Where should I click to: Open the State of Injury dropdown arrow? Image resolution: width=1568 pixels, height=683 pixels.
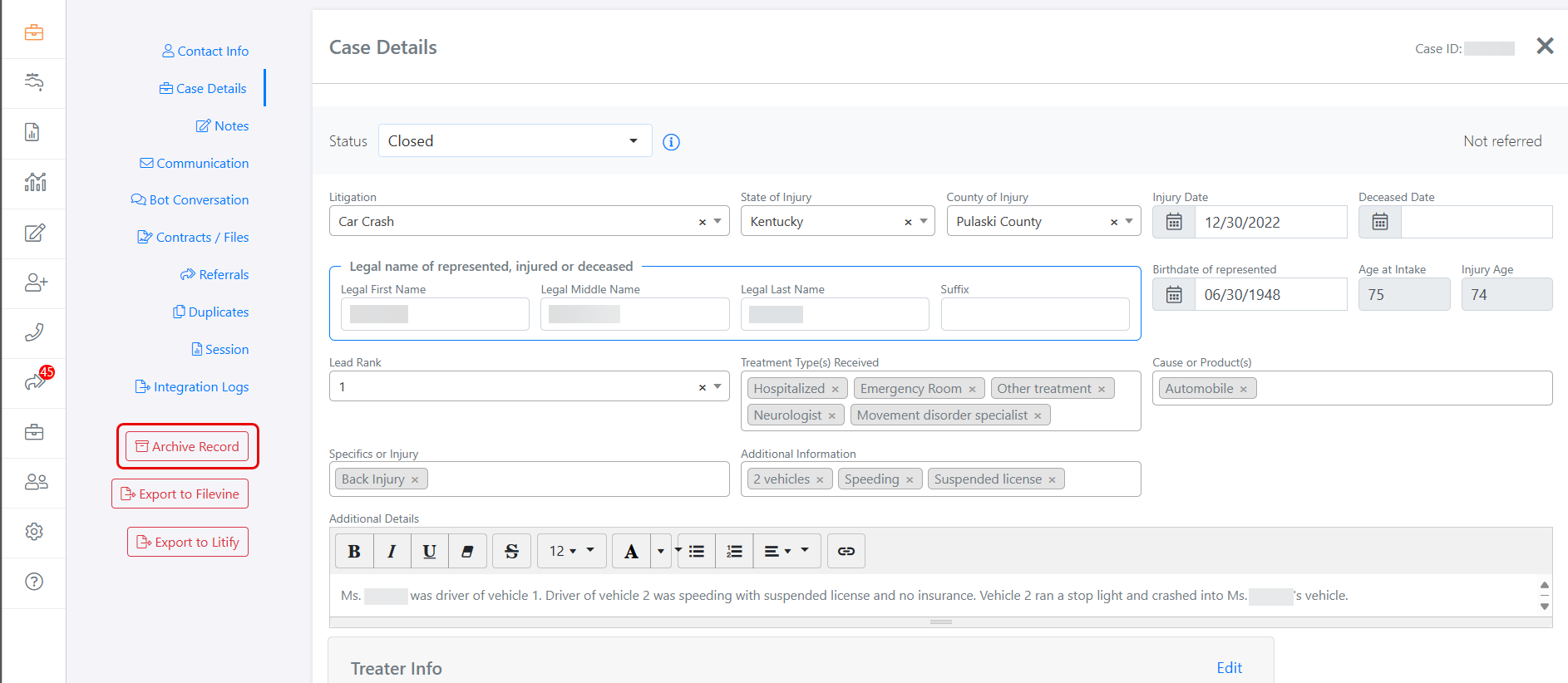(x=924, y=221)
